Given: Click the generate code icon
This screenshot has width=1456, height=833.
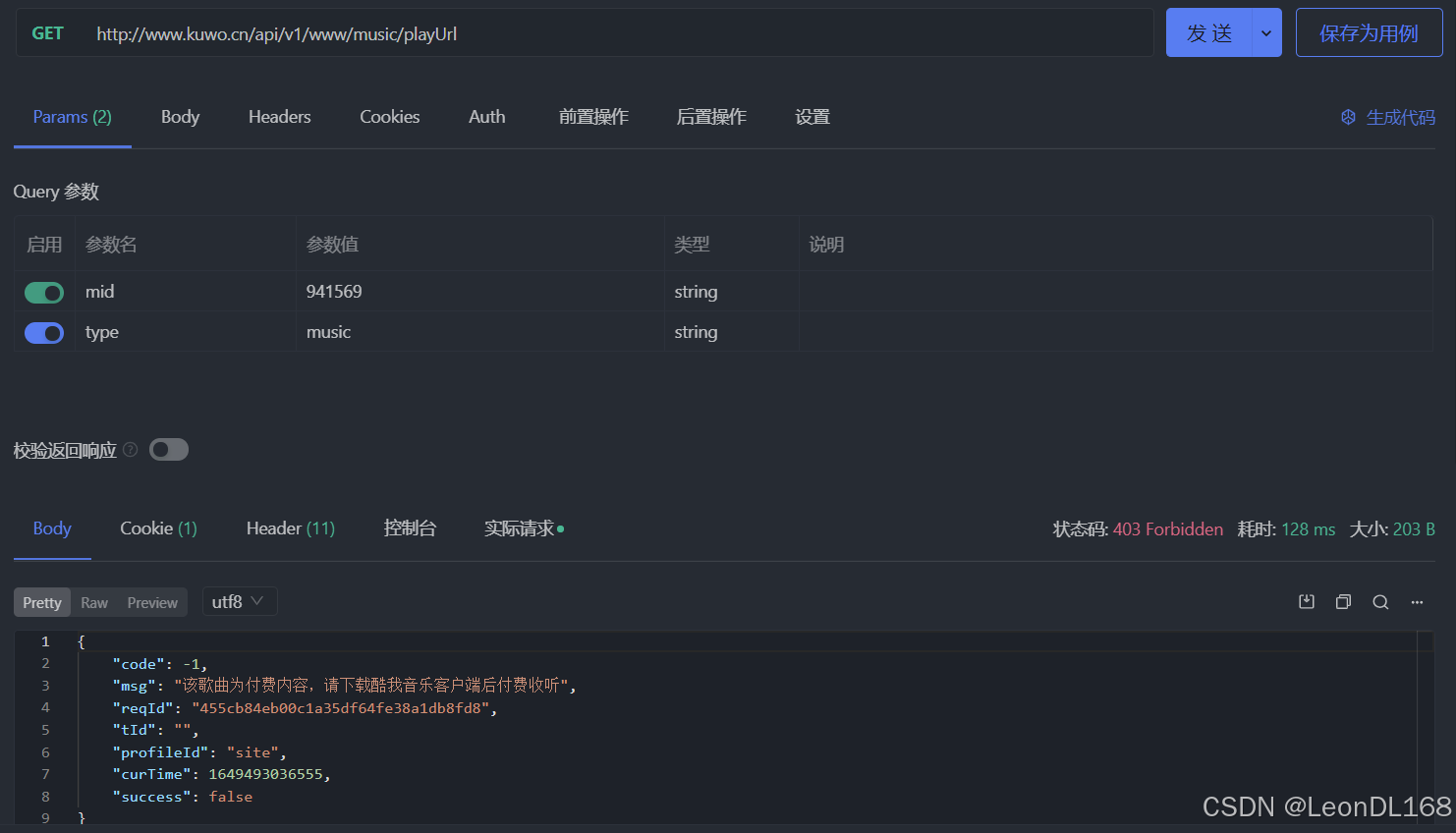Looking at the screenshot, I should tap(1348, 117).
